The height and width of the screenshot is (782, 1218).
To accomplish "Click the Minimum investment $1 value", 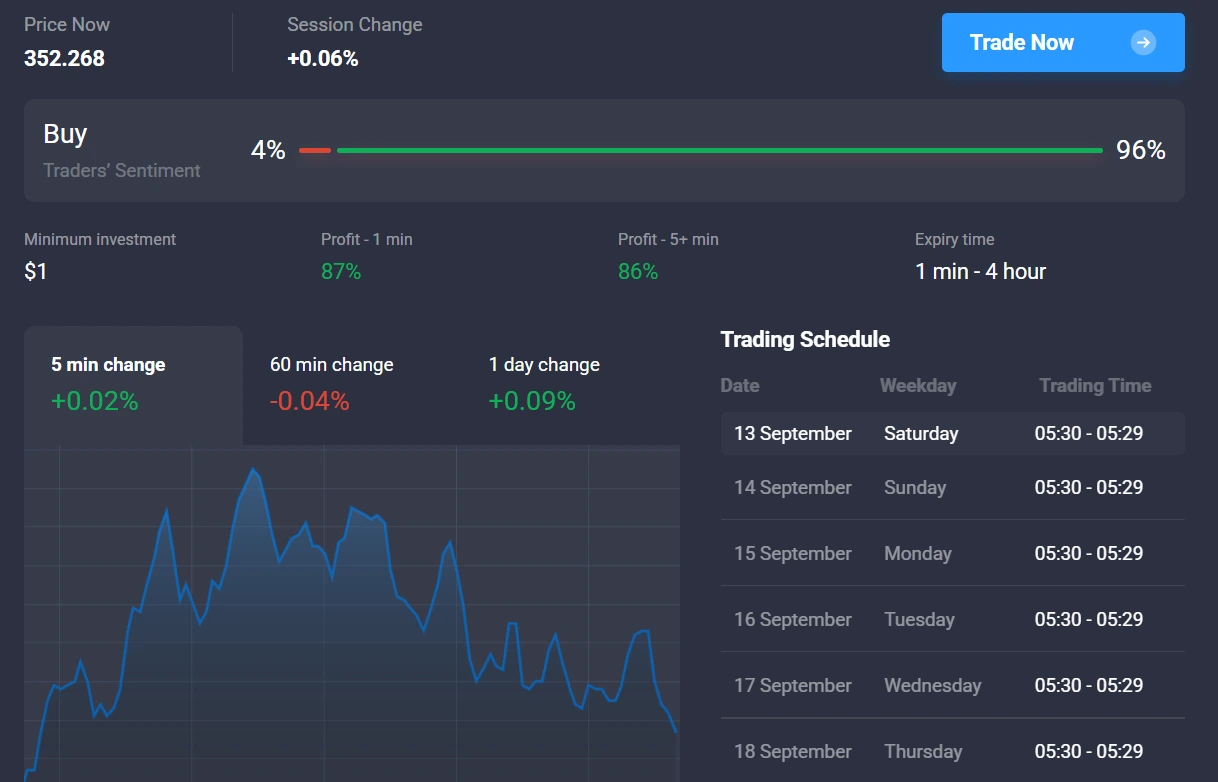I will (x=36, y=271).
